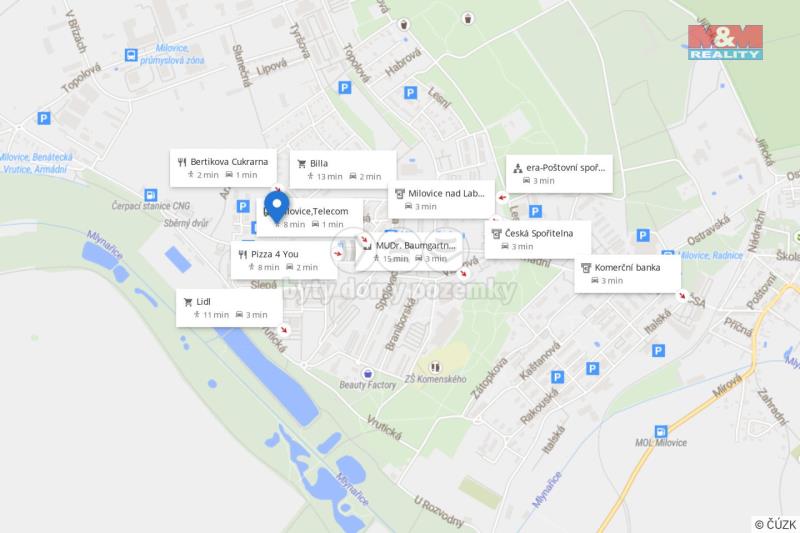Image resolution: width=800 pixels, height=533 pixels.
Task: Click the Milovice průmyslová zóna bus stop icon
Action: [x=131, y=55]
